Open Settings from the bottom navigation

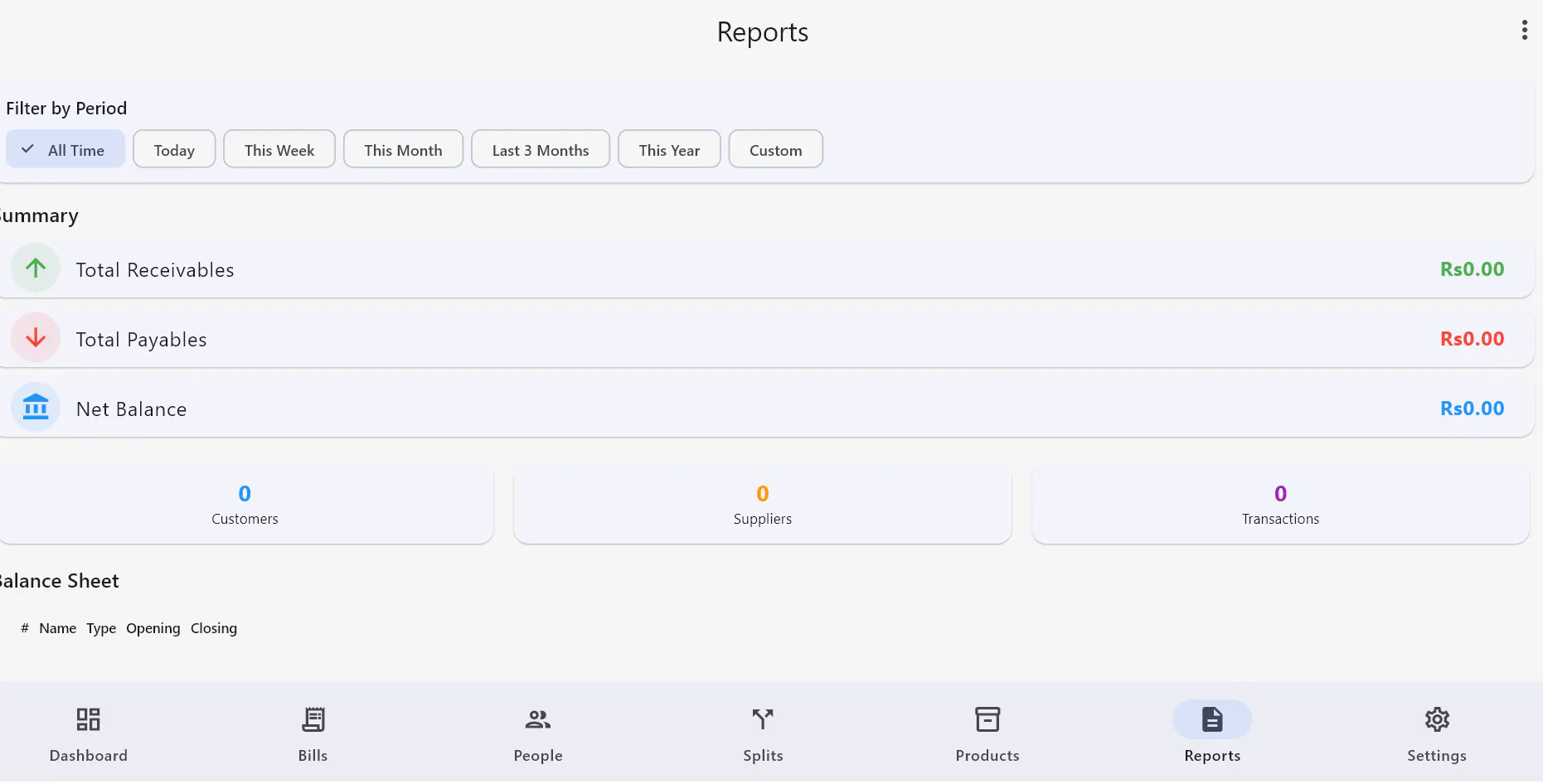[1437, 734]
